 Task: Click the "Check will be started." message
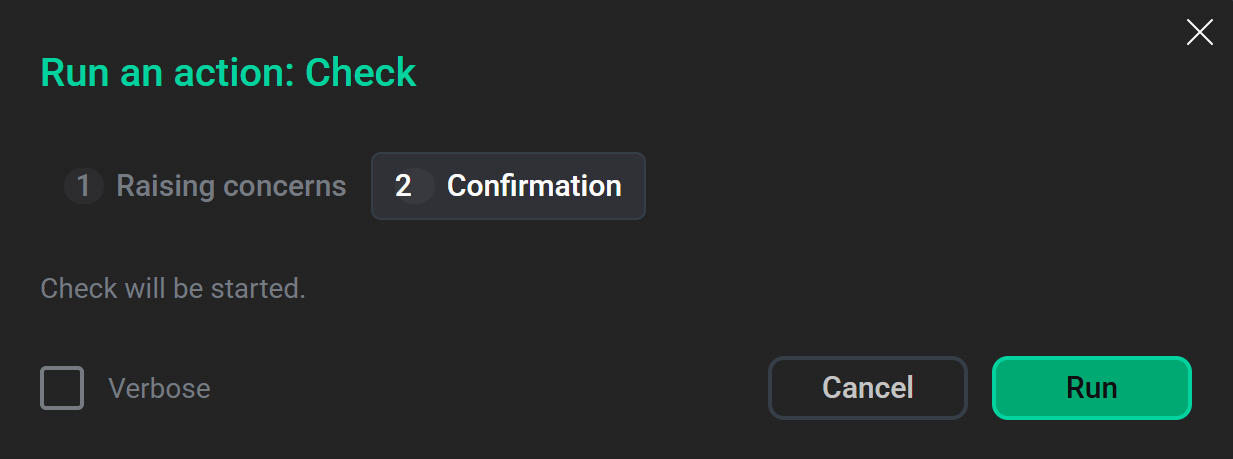pos(173,289)
